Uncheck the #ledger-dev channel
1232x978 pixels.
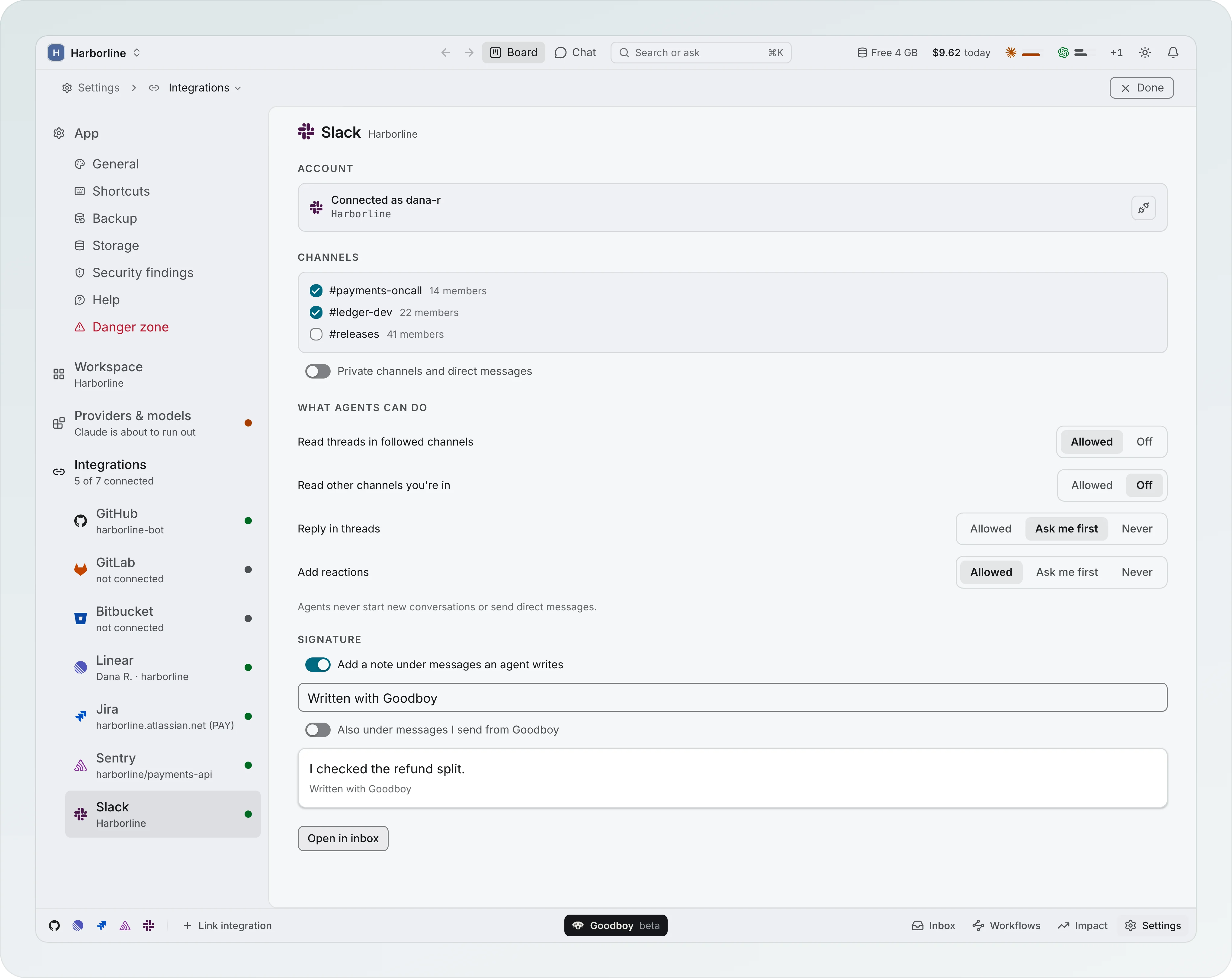click(x=316, y=312)
